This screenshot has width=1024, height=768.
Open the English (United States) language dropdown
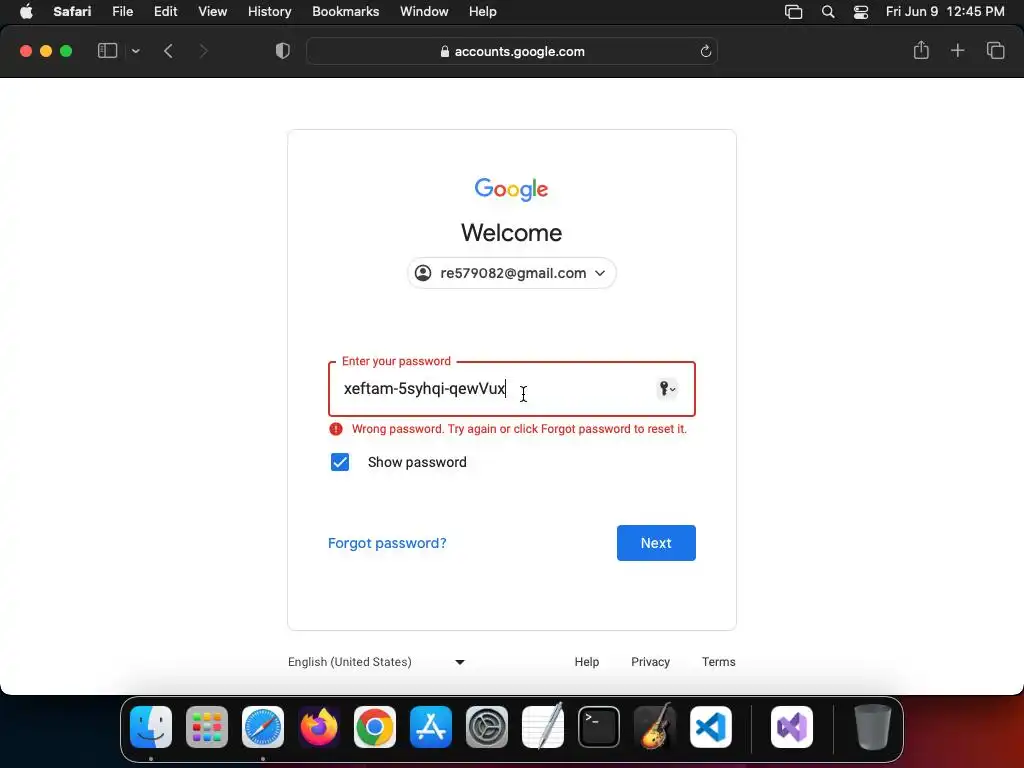(x=376, y=662)
